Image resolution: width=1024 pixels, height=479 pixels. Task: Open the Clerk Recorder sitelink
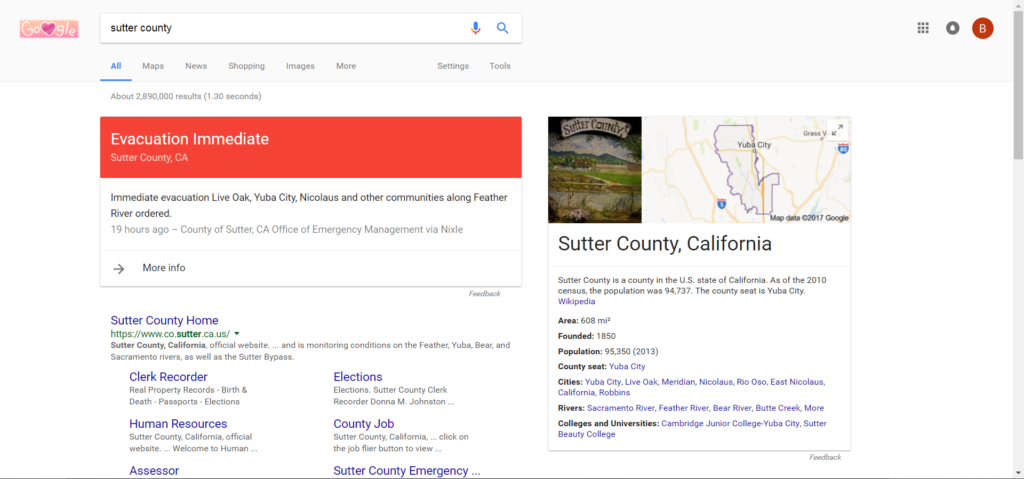(168, 377)
